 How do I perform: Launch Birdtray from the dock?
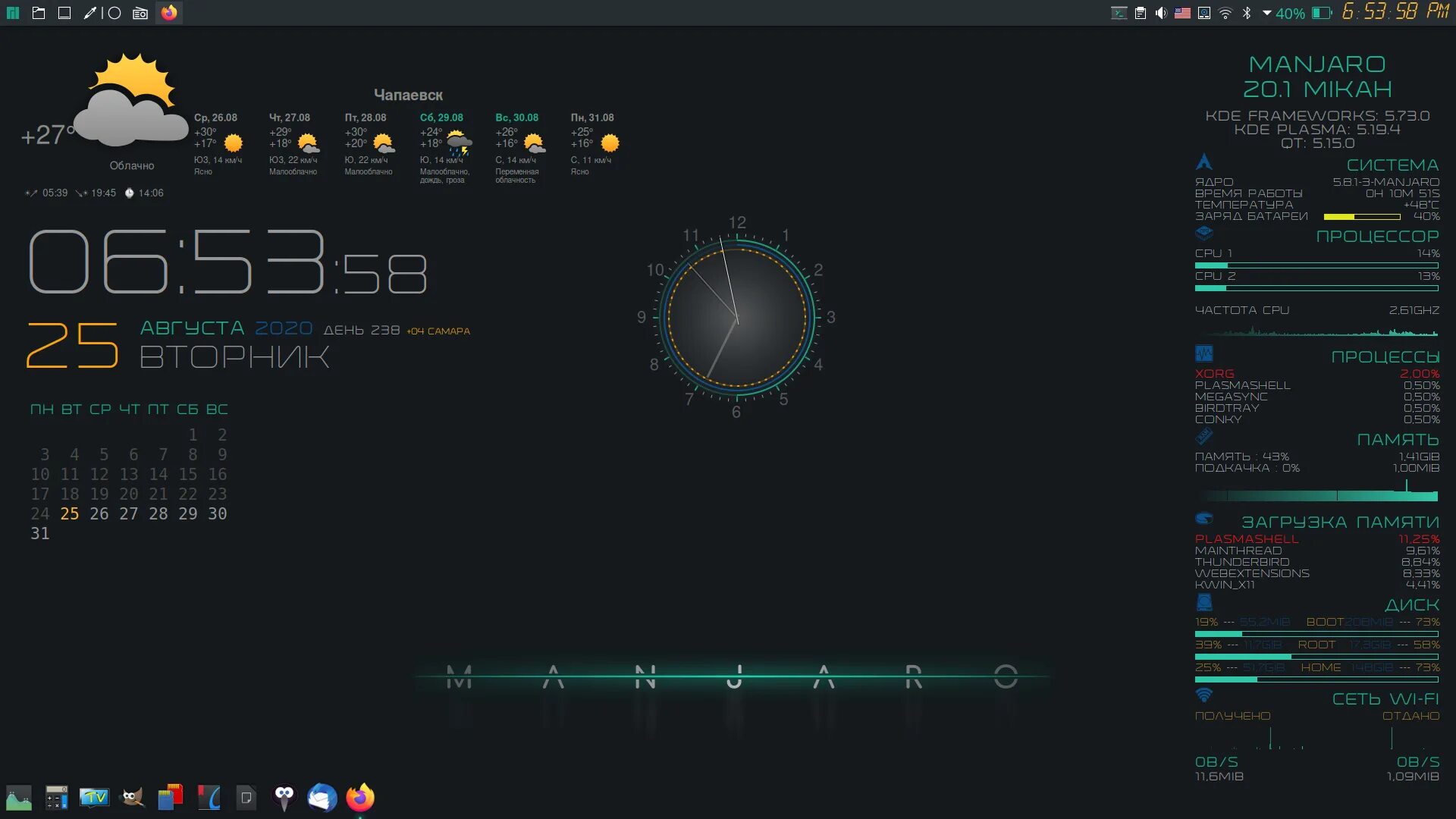[x=284, y=797]
